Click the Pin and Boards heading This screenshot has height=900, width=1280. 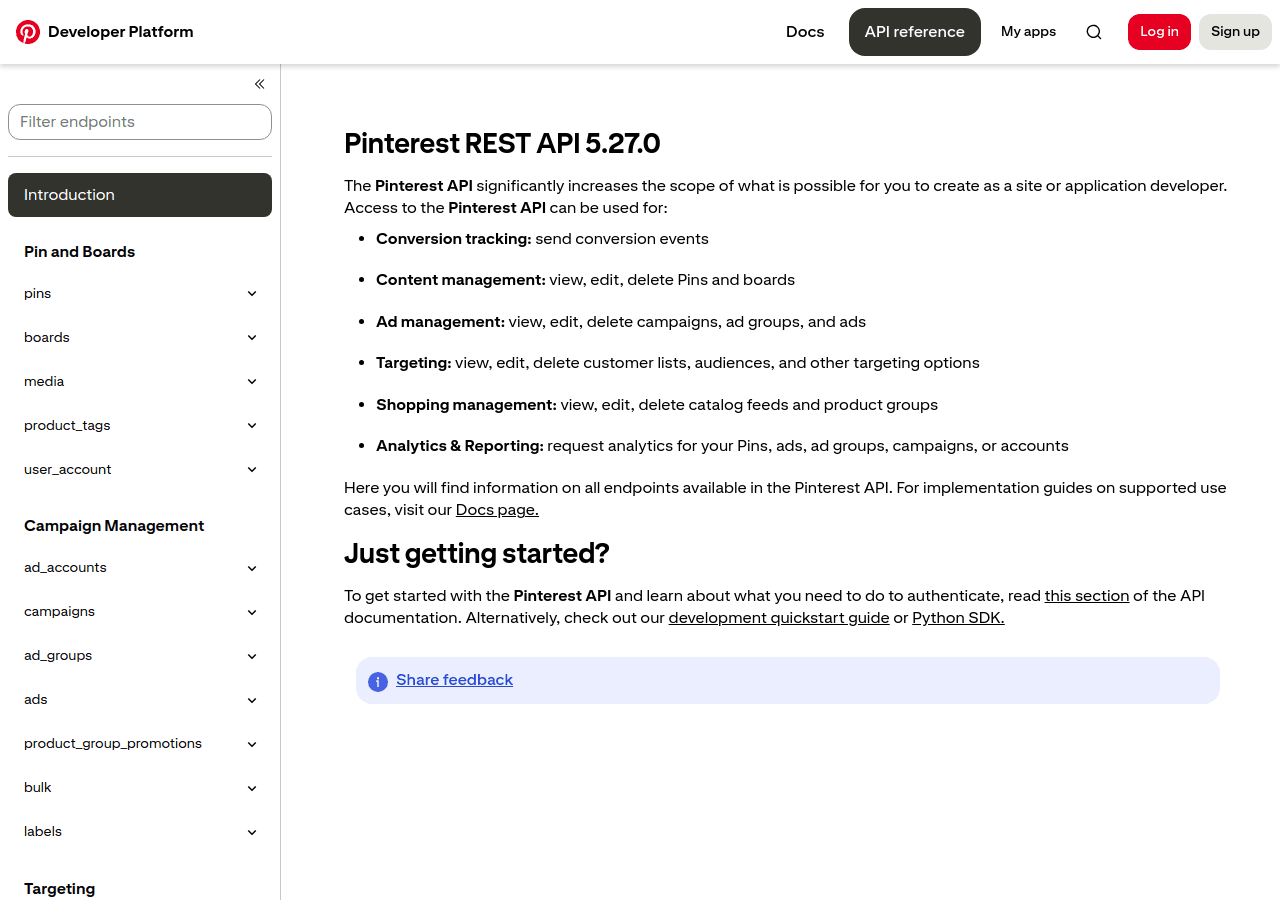(79, 252)
